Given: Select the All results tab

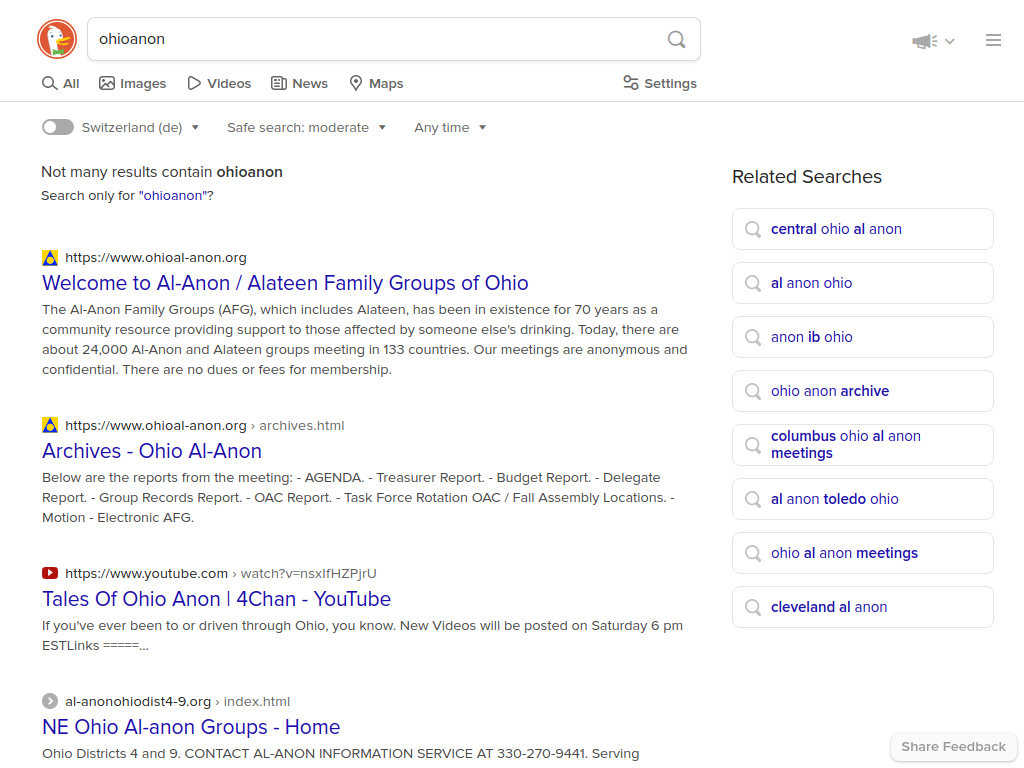Looking at the screenshot, I should (x=61, y=84).
